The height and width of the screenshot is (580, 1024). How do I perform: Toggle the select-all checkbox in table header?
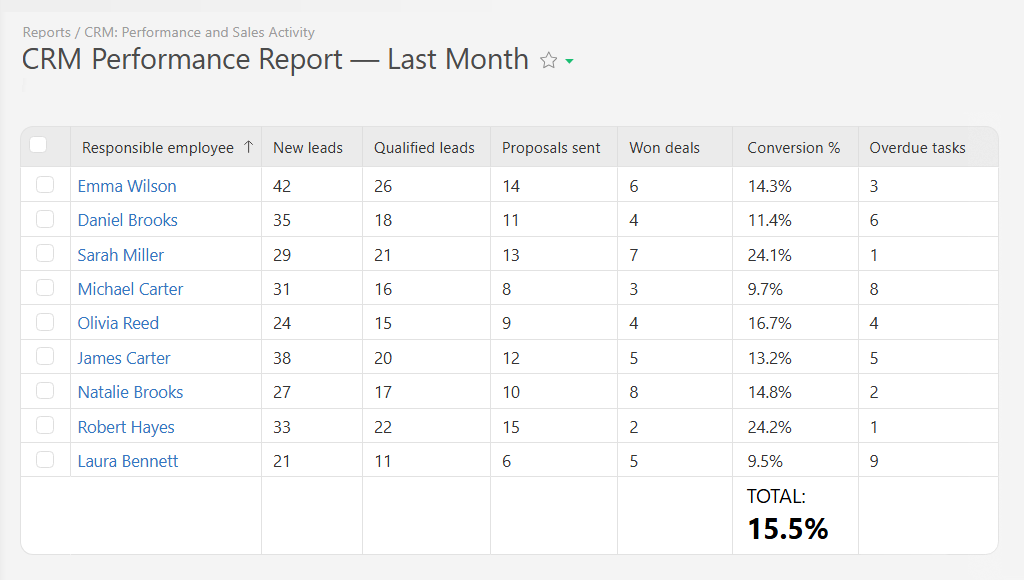point(38,145)
